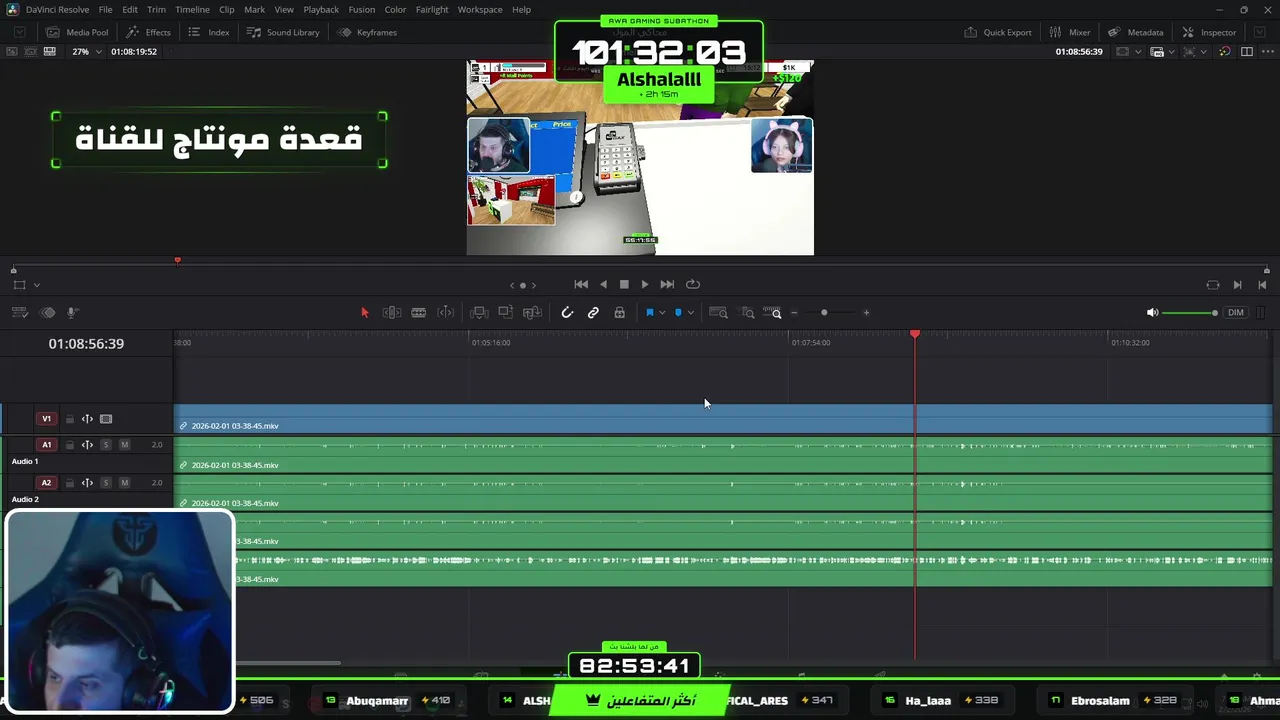This screenshot has width=1280, height=720.
Task: Click the timeline zoom plus button
Action: (x=866, y=313)
